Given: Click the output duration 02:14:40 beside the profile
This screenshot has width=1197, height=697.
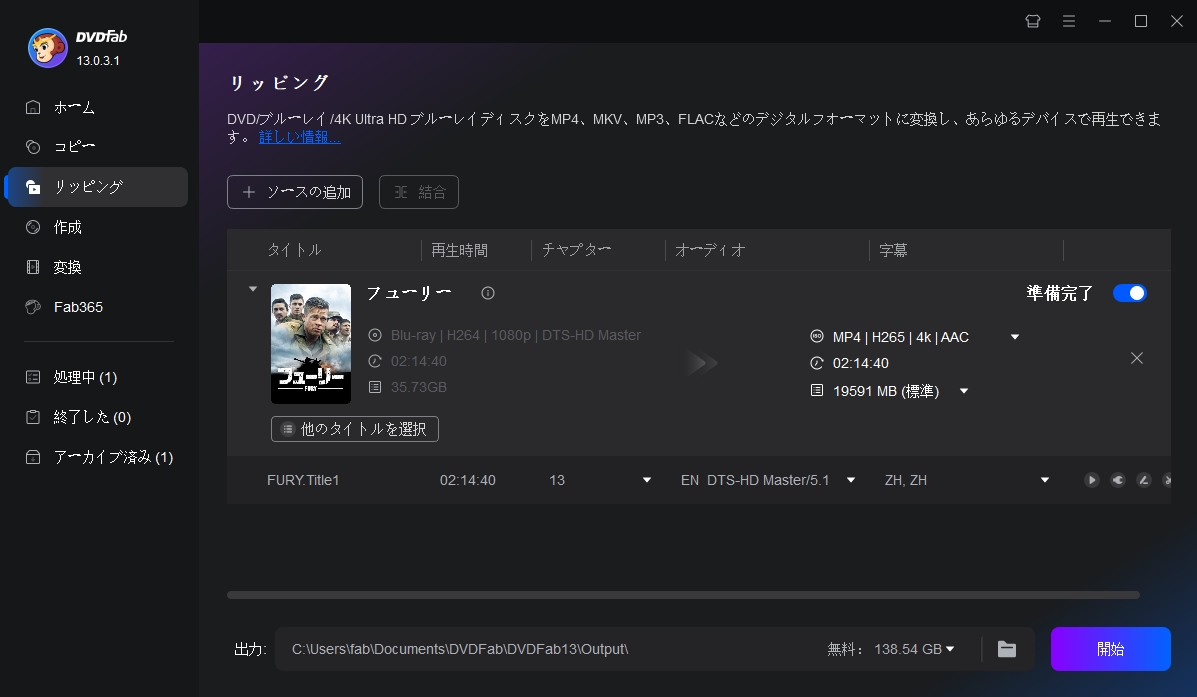Looking at the screenshot, I should [860, 363].
